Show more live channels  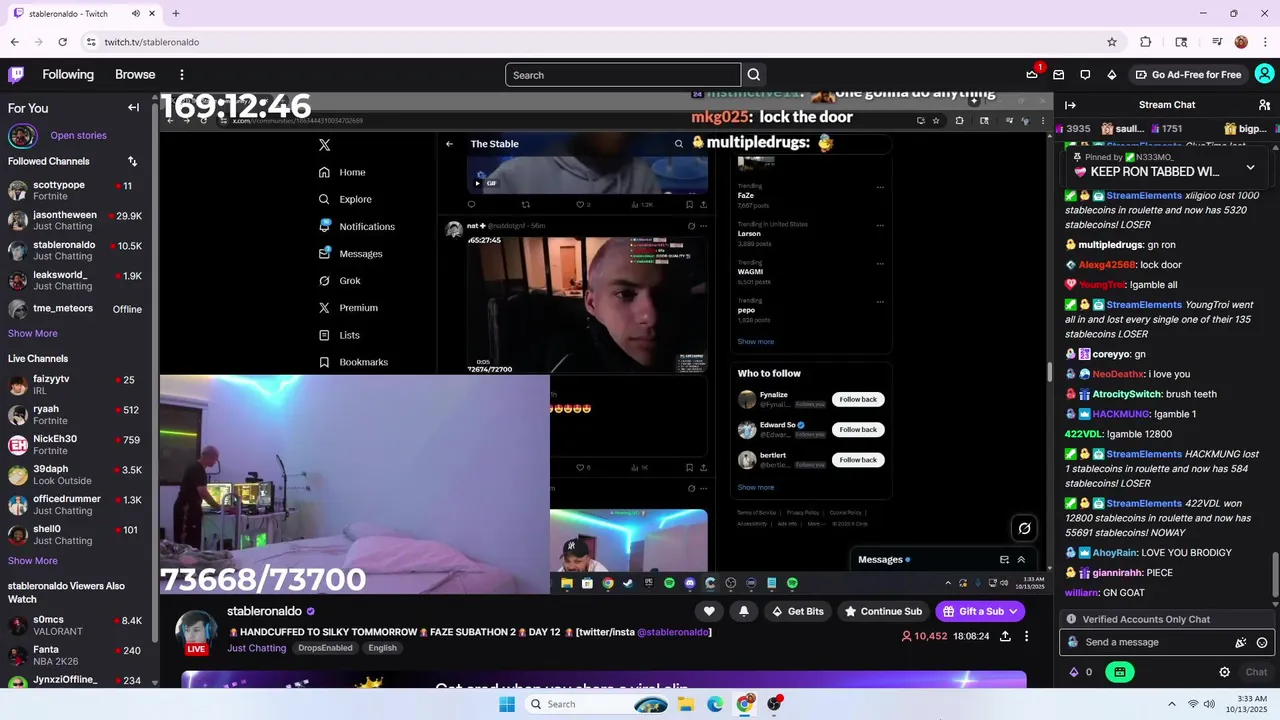(x=33, y=561)
